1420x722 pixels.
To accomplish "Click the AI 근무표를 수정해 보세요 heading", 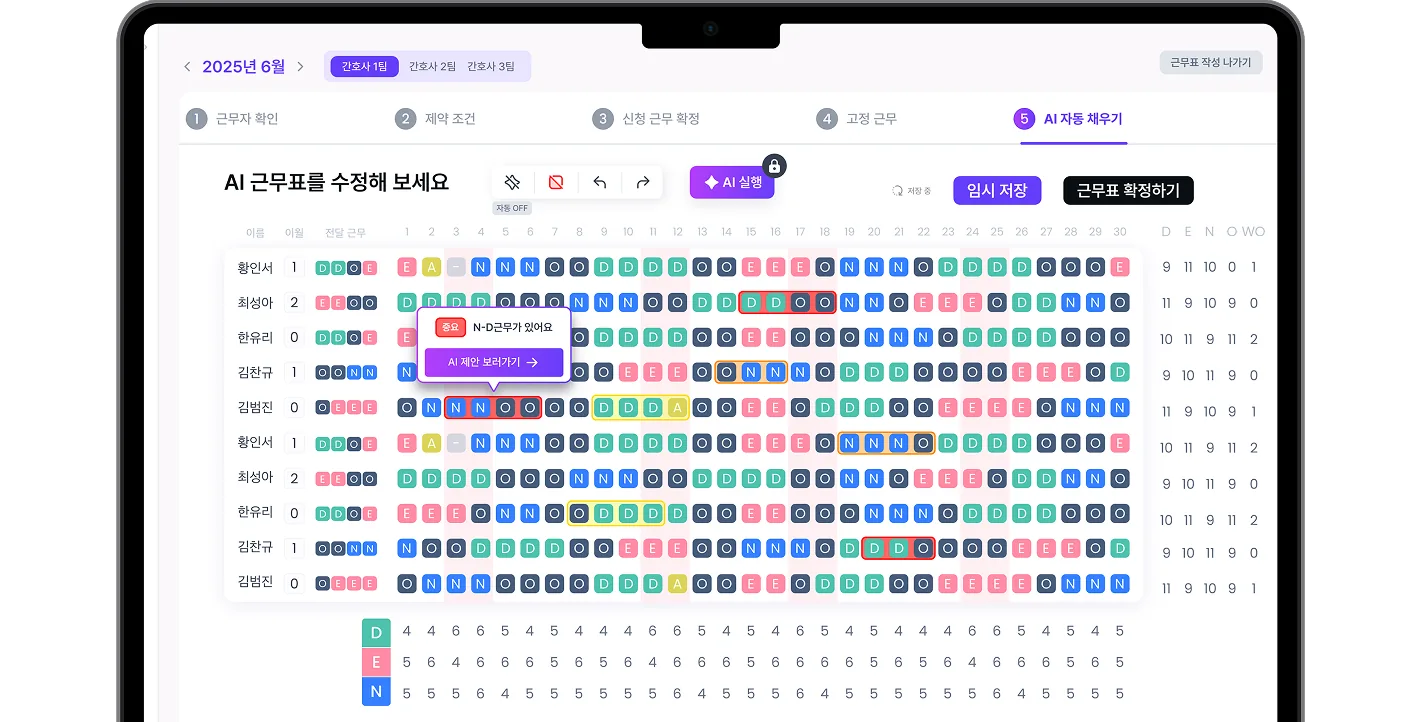I will pyautogui.click(x=337, y=182).
